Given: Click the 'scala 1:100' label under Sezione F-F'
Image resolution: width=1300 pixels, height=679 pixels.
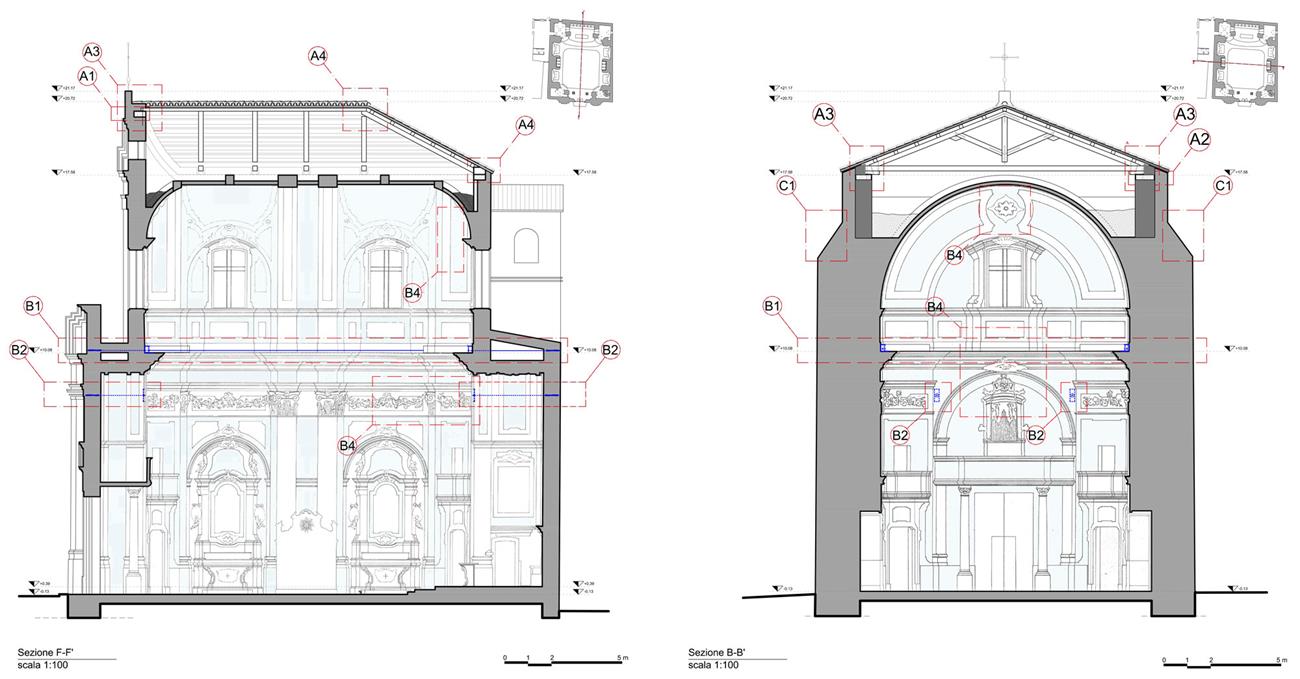Looking at the screenshot, I should point(43,665).
